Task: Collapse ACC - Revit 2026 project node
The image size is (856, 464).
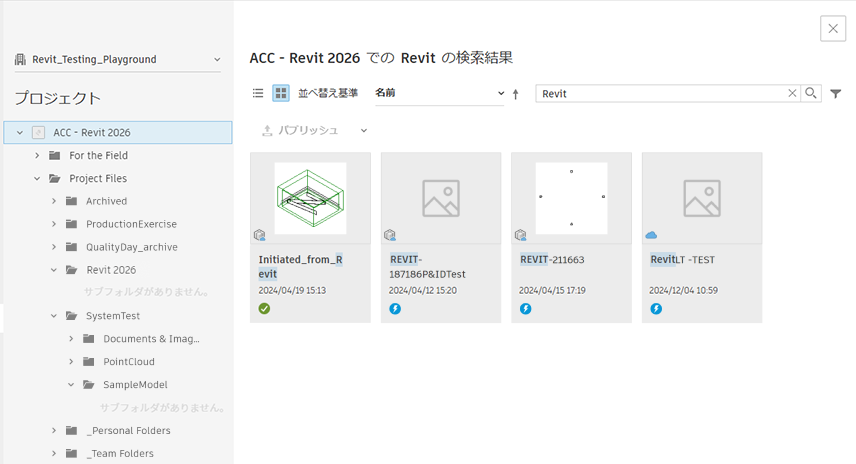Action: click(x=20, y=133)
